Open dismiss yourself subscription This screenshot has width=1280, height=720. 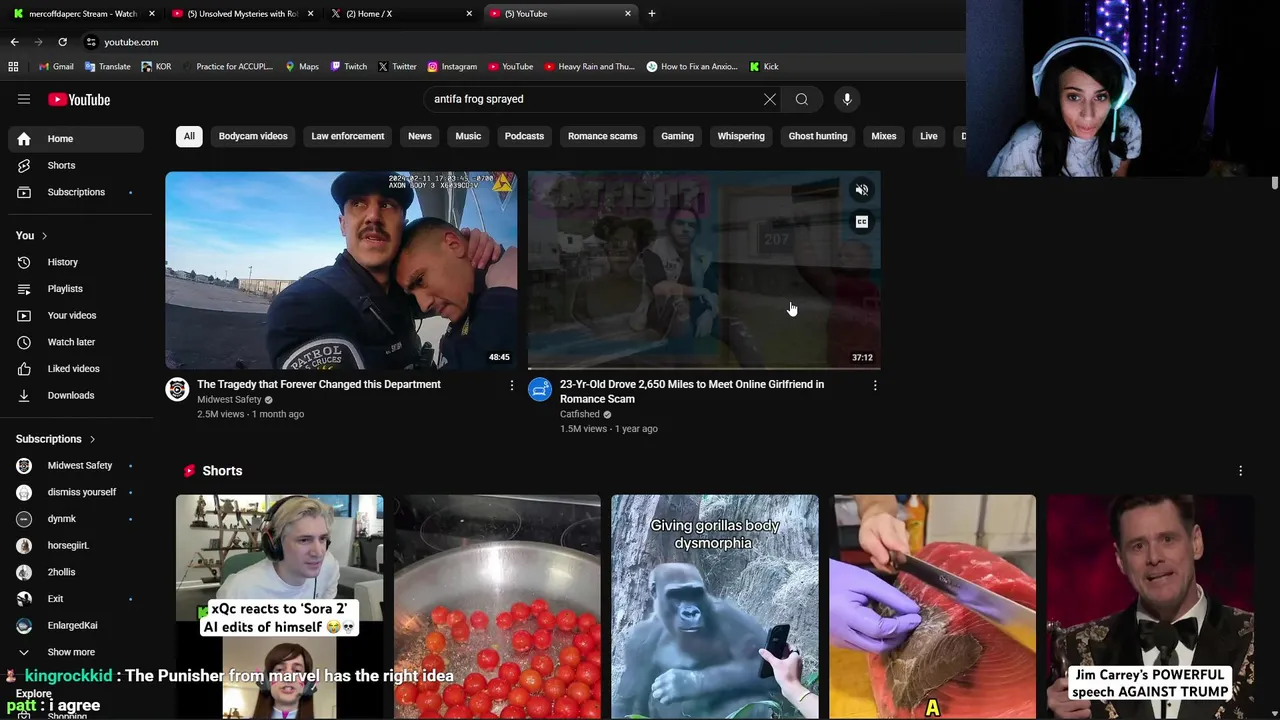(76, 492)
